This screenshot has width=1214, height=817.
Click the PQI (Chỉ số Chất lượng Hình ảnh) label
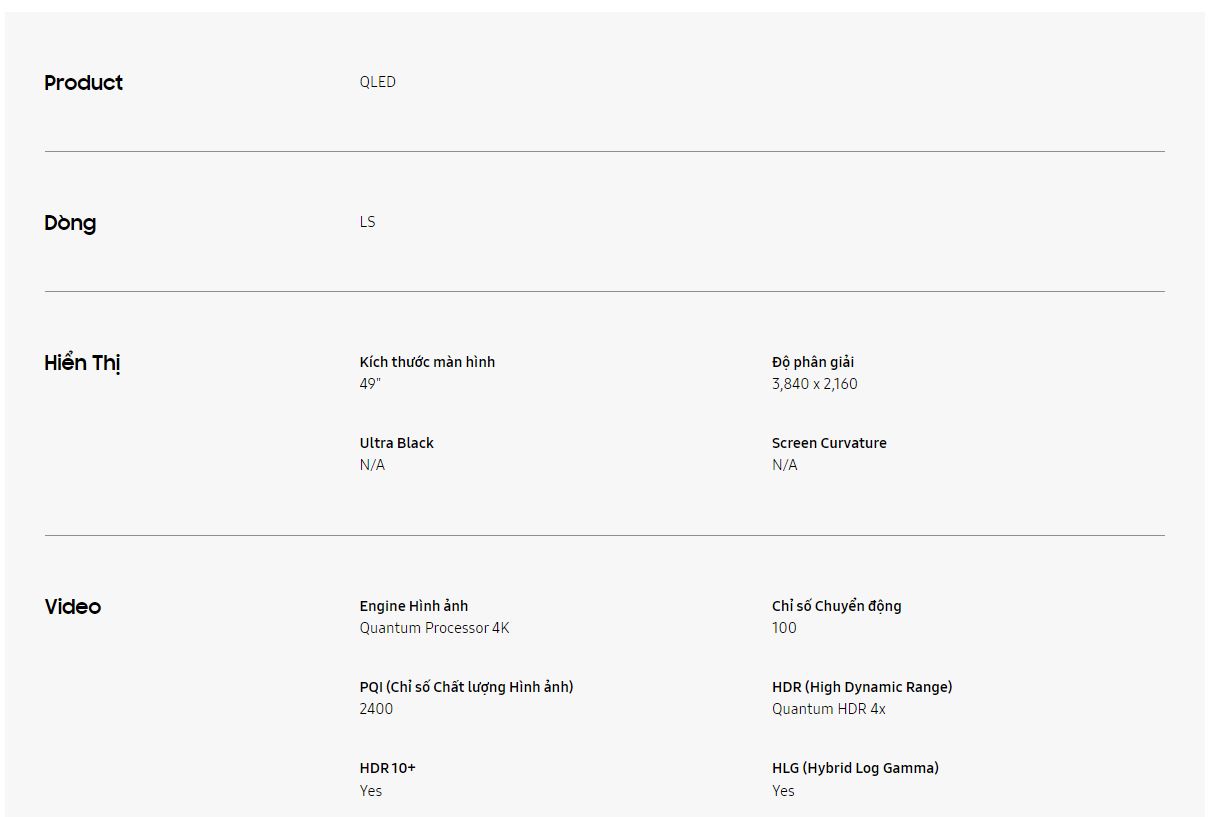click(466, 687)
